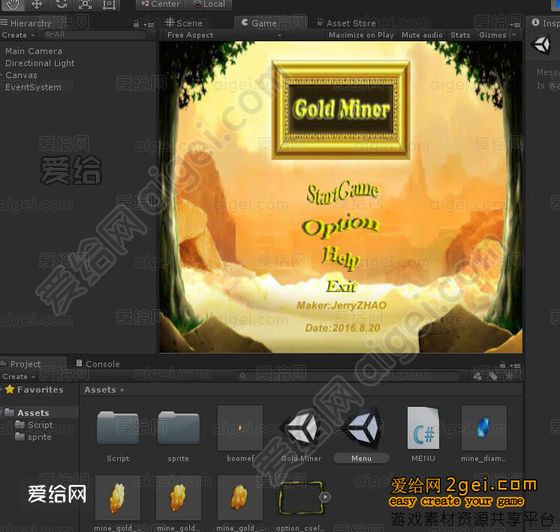Expand the Canvas object in Hierarchy
The width and height of the screenshot is (560, 532).
2,75
